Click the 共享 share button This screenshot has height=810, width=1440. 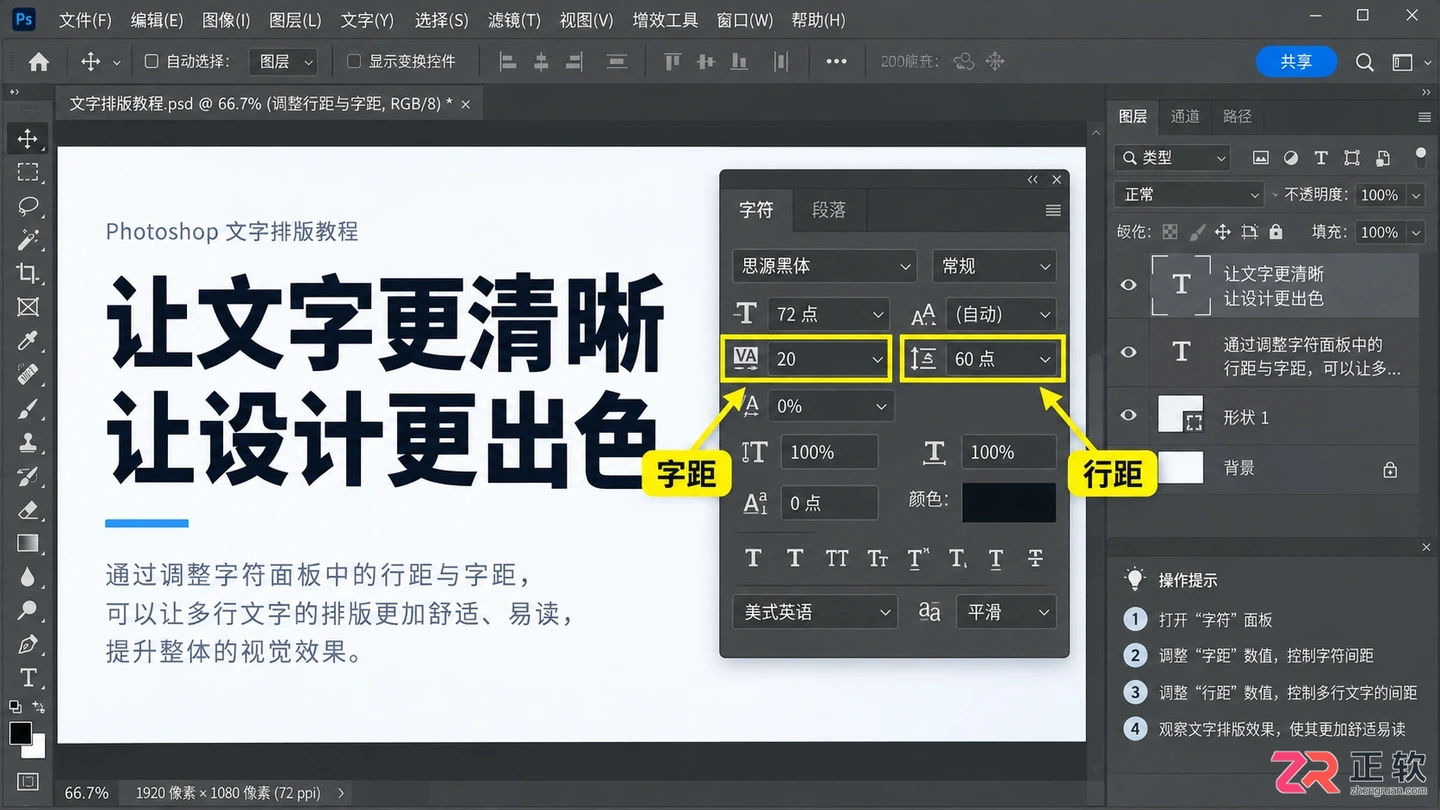[1297, 62]
